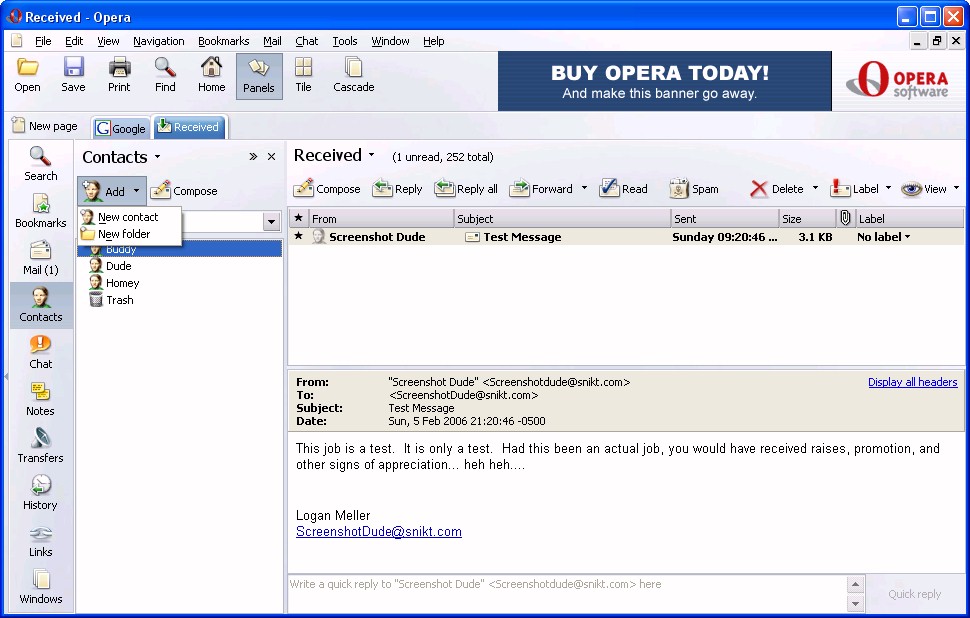Open Bookmarks panel in sidebar
The height and width of the screenshot is (618, 970).
click(x=40, y=210)
